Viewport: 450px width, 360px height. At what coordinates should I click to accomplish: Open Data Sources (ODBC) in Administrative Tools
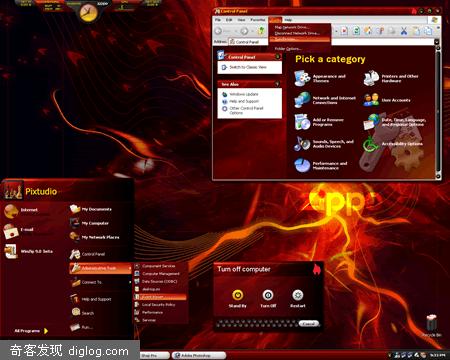[x=161, y=281]
